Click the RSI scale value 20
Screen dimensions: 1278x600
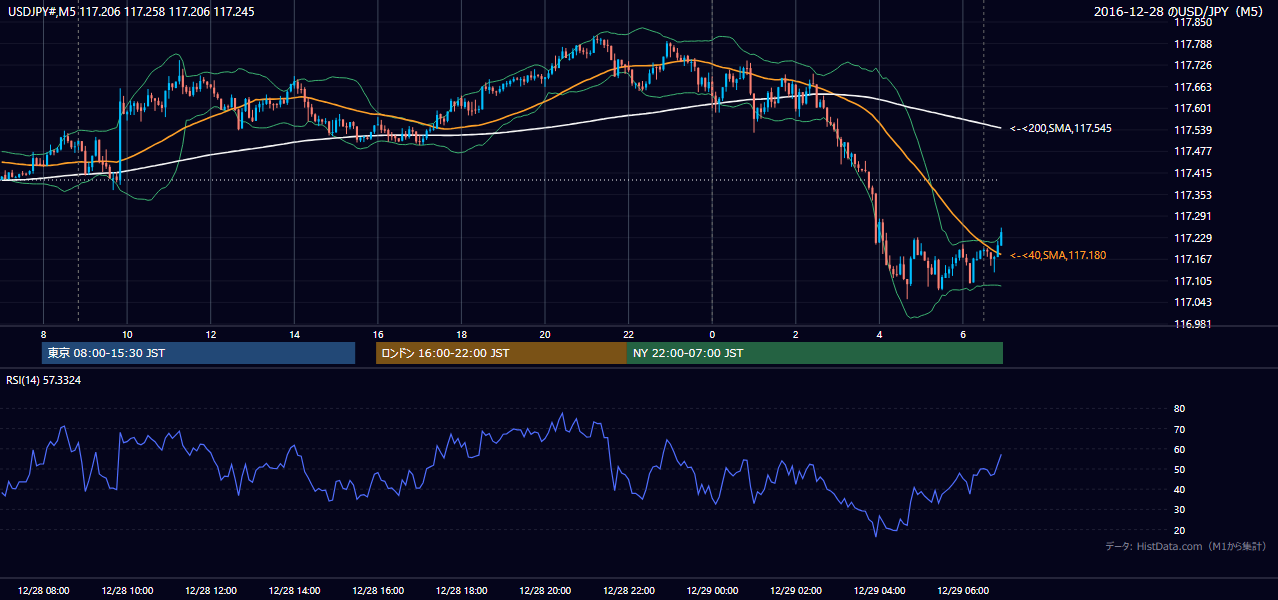pos(1180,530)
